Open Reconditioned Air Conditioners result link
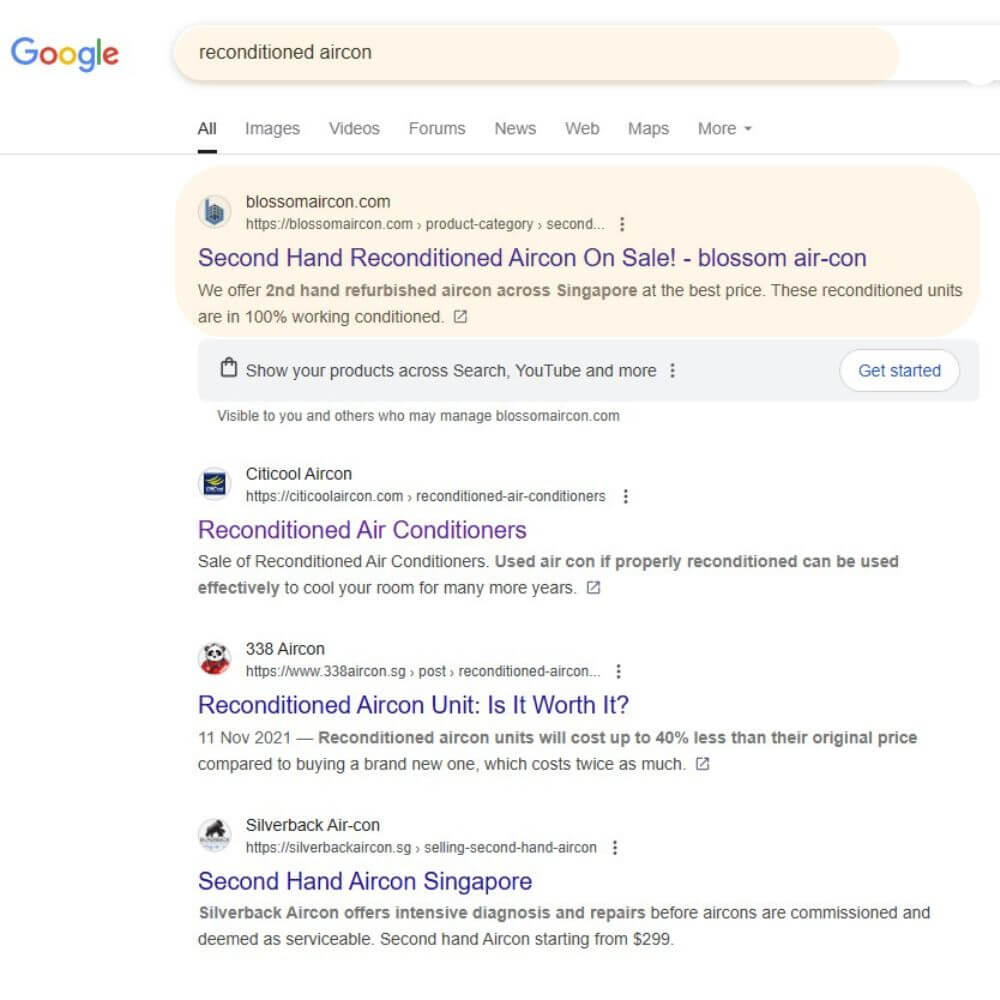The width and height of the screenshot is (1000, 1000). (362, 530)
